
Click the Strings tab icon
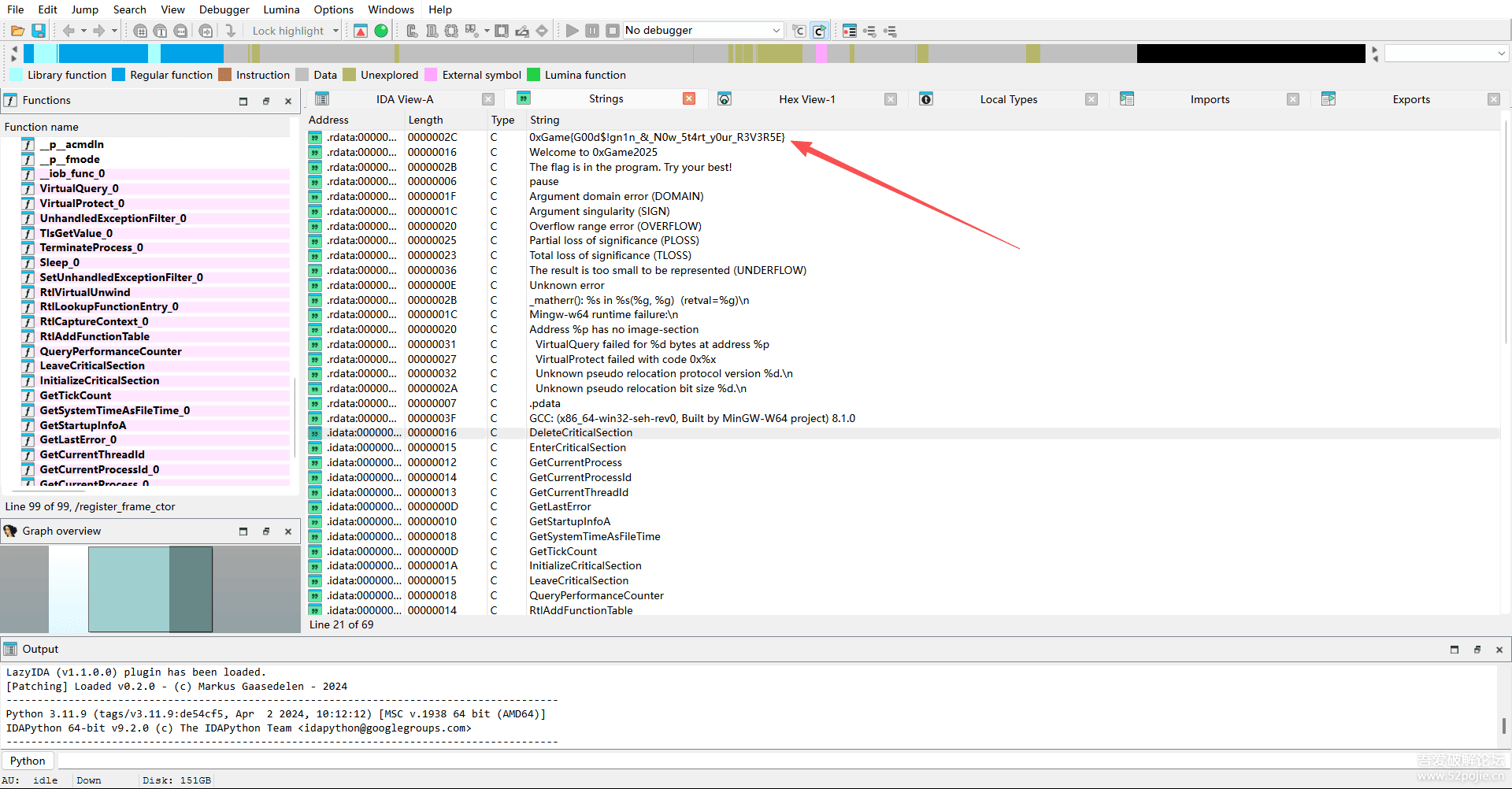click(x=524, y=98)
